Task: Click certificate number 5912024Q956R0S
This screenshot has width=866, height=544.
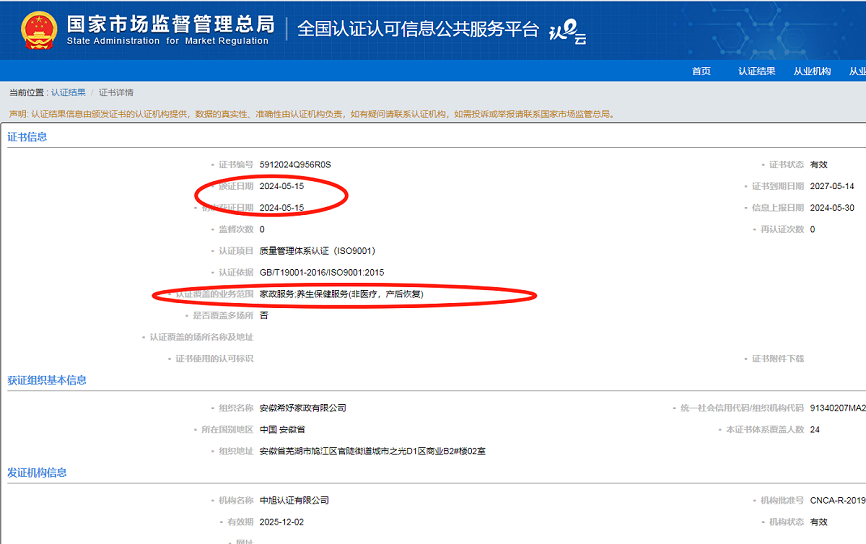Action: pos(295,164)
